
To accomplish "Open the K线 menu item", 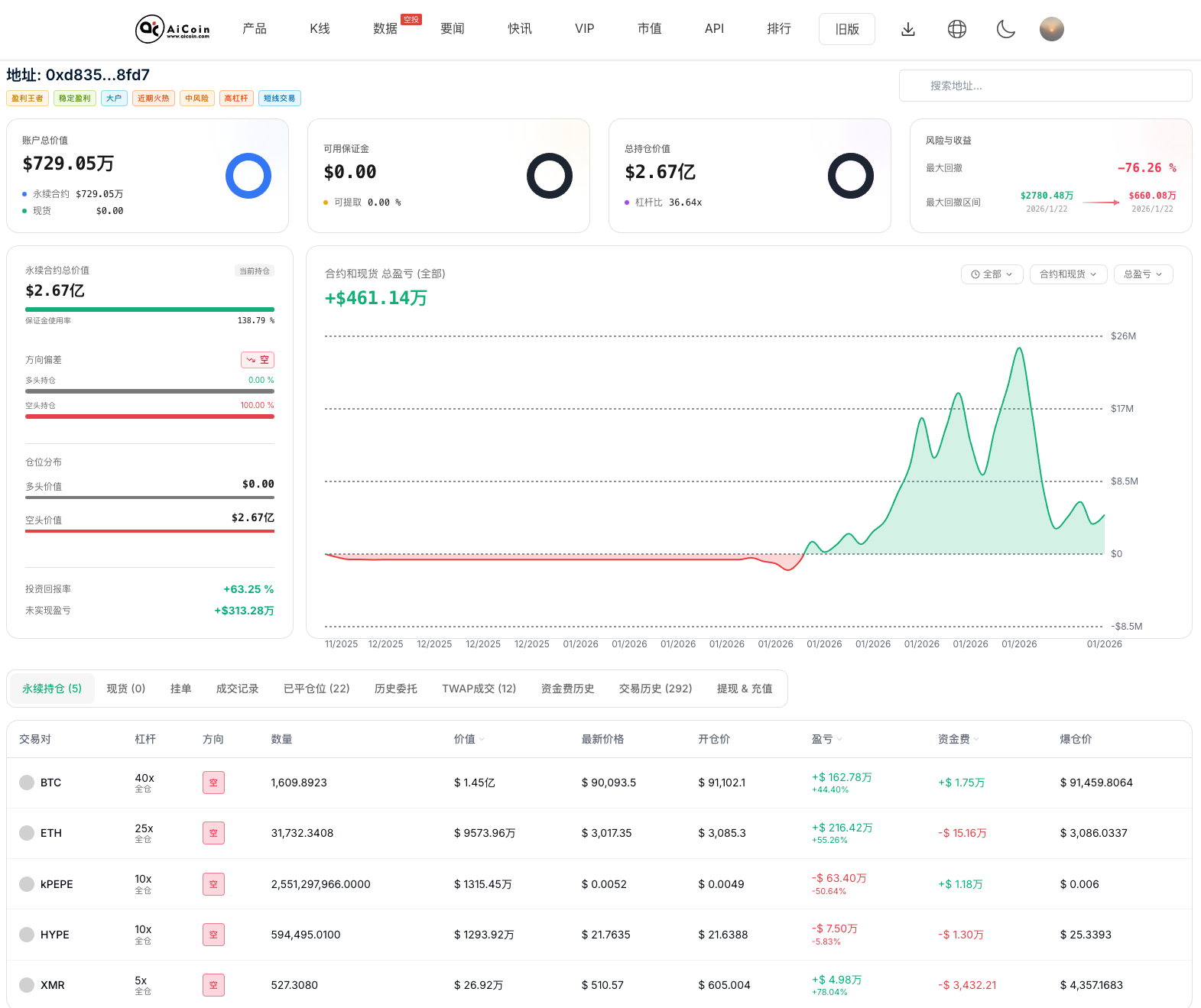I will [320, 29].
